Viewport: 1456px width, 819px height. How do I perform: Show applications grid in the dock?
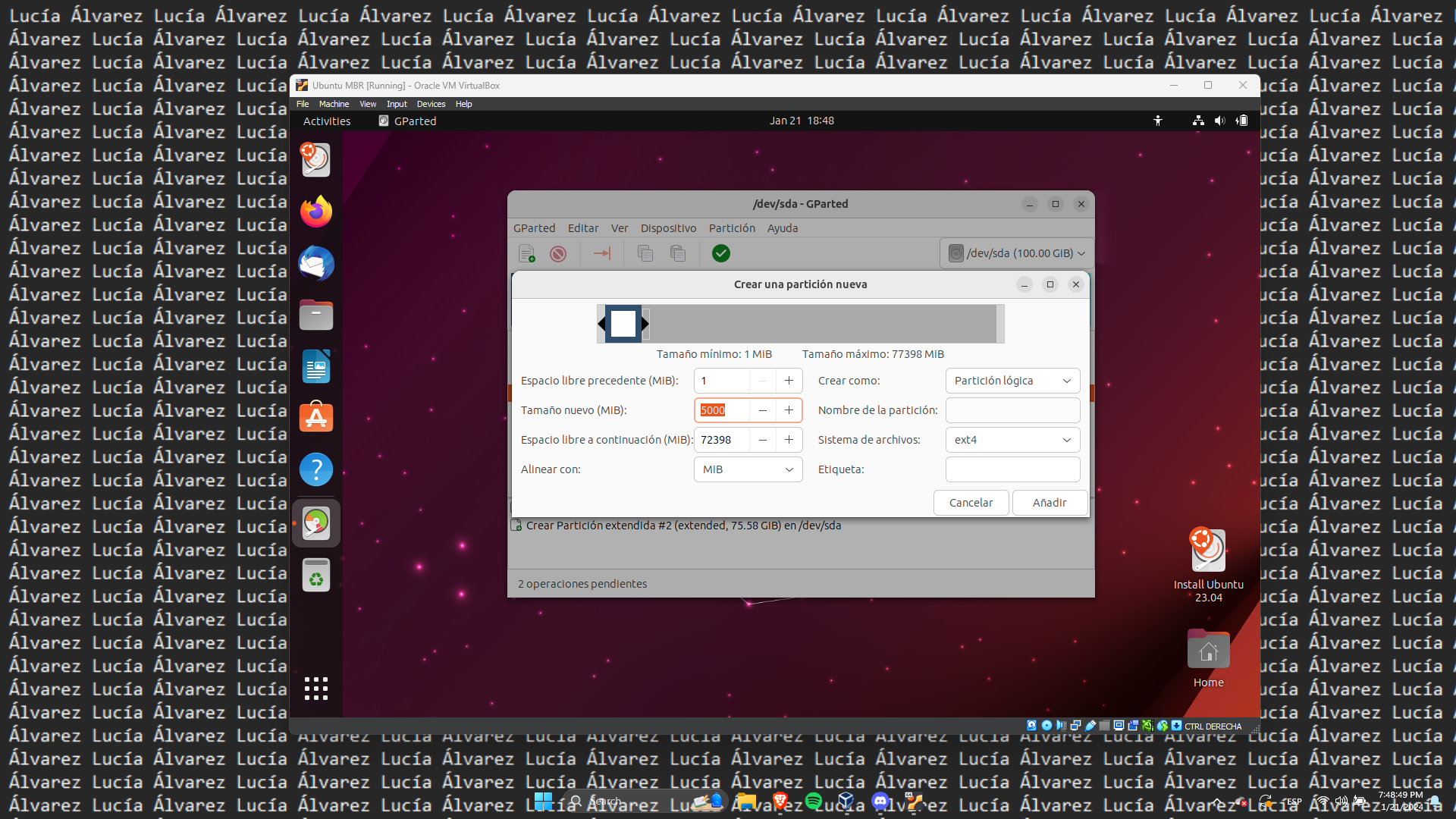[316, 688]
